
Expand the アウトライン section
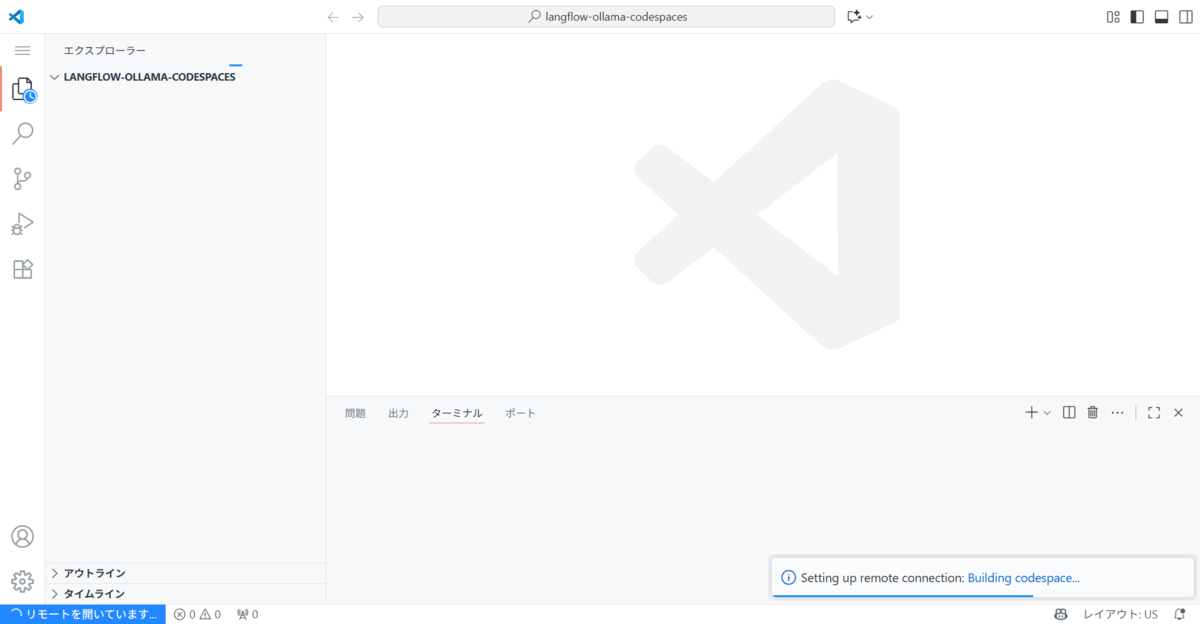tap(185, 573)
